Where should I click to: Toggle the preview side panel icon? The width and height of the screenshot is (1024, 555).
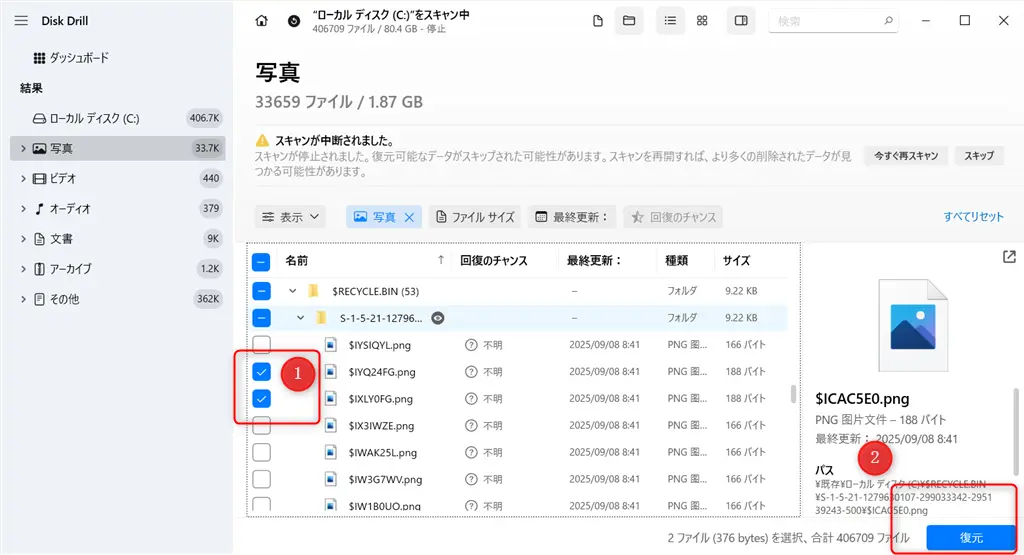pyautogui.click(x=741, y=21)
